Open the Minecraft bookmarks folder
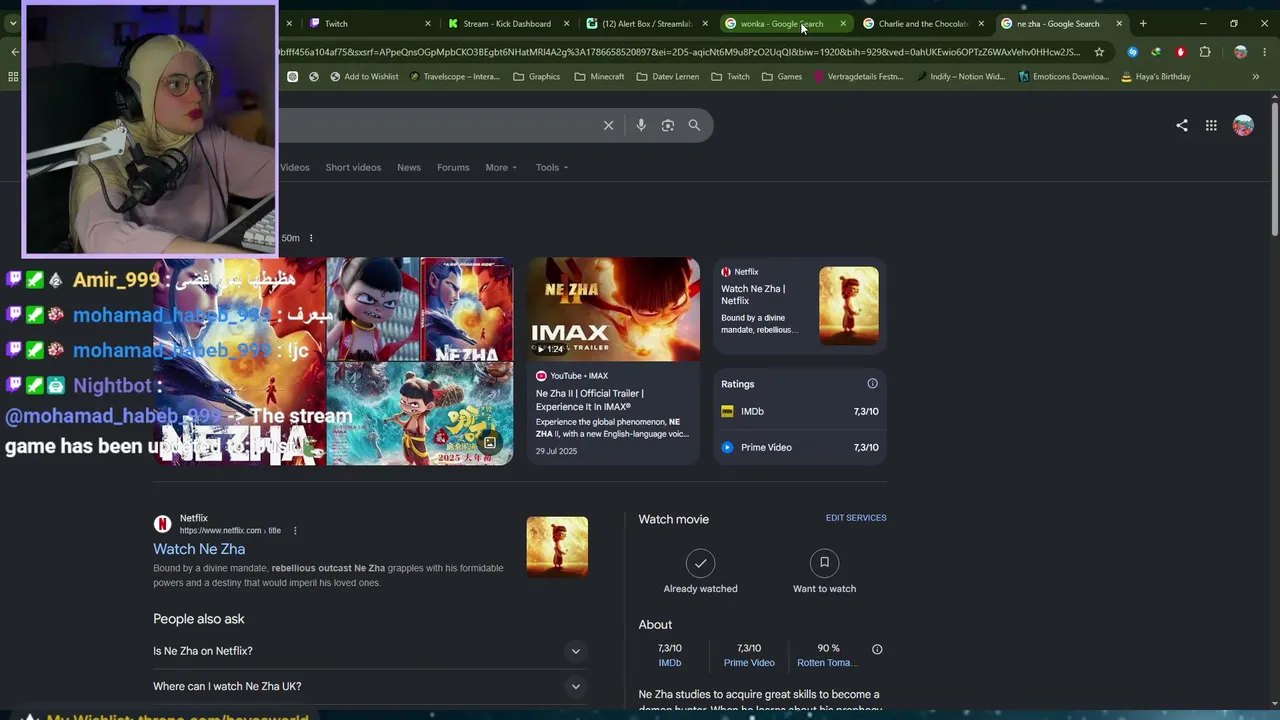 pos(599,77)
